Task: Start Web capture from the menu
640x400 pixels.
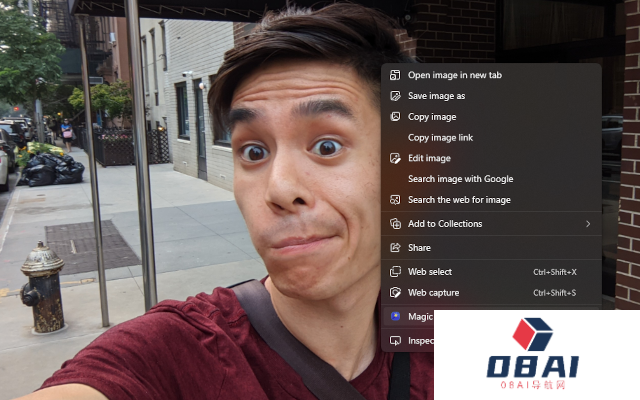Action: pyautogui.click(x=491, y=293)
